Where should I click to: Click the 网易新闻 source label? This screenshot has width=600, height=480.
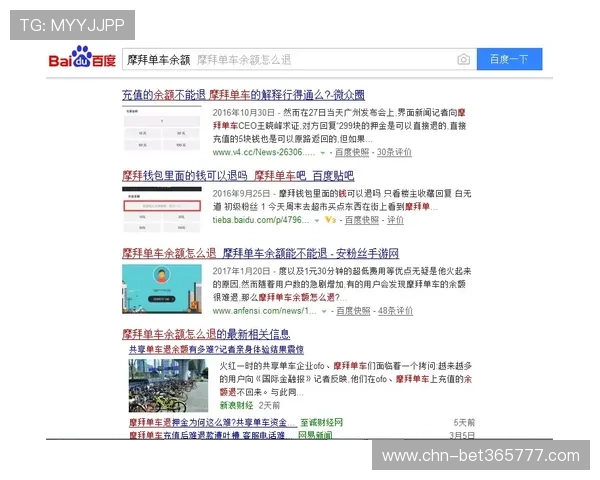pyautogui.click(x=315, y=435)
